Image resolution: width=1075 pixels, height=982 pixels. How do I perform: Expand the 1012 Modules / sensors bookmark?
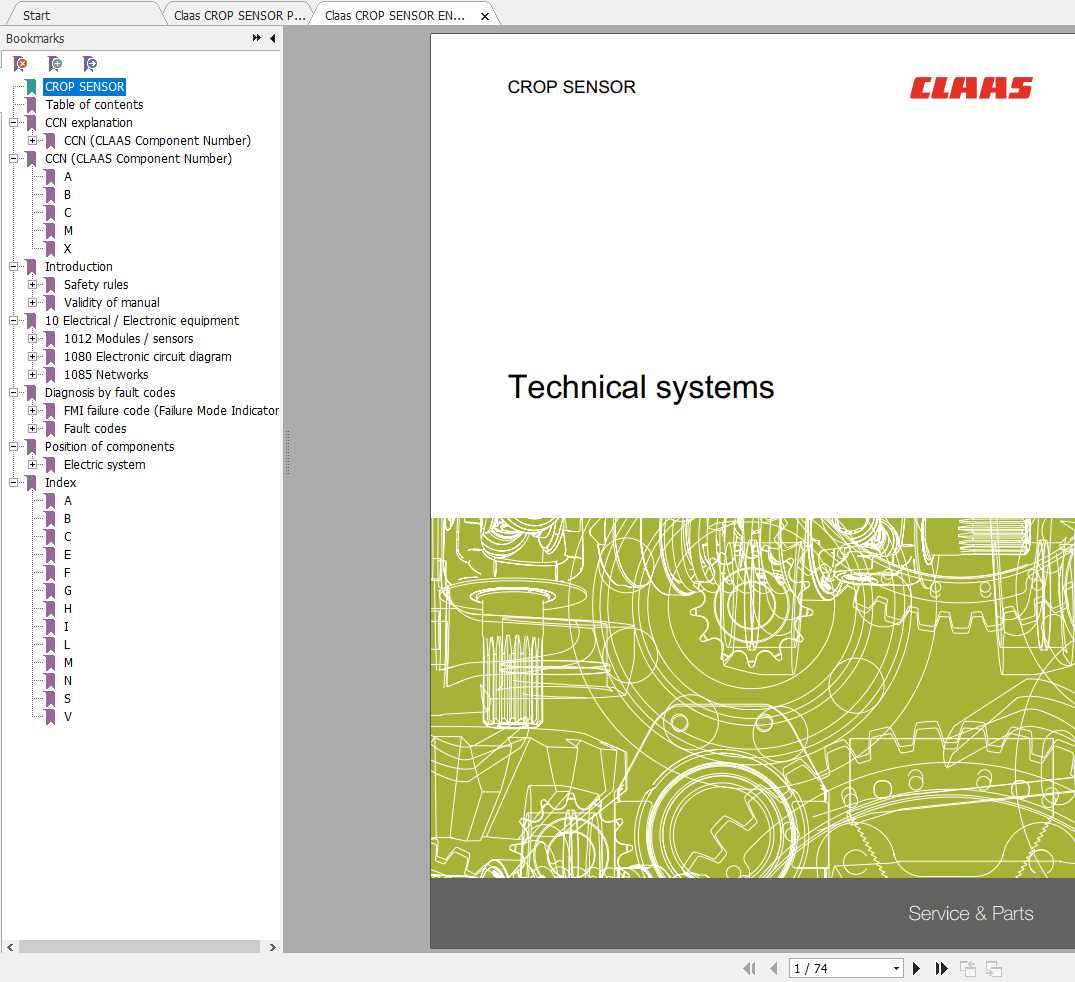33,338
